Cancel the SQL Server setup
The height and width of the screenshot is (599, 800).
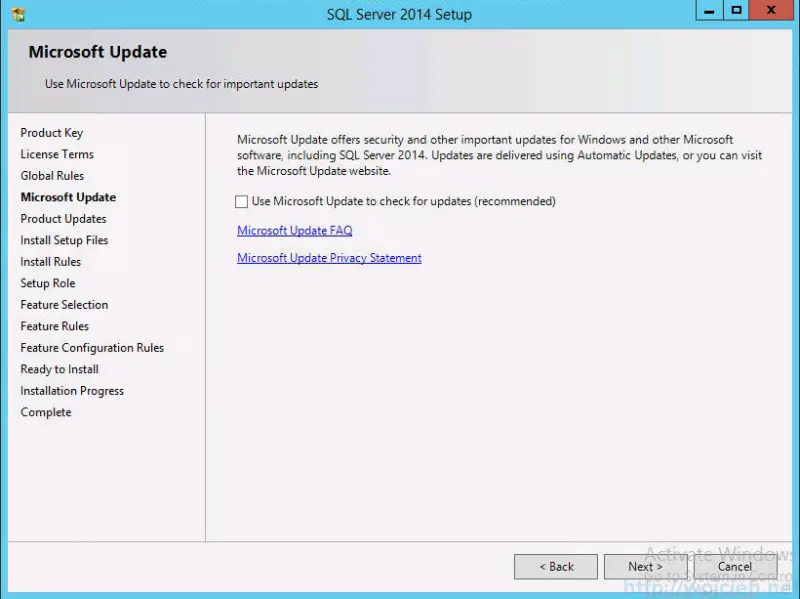click(735, 566)
